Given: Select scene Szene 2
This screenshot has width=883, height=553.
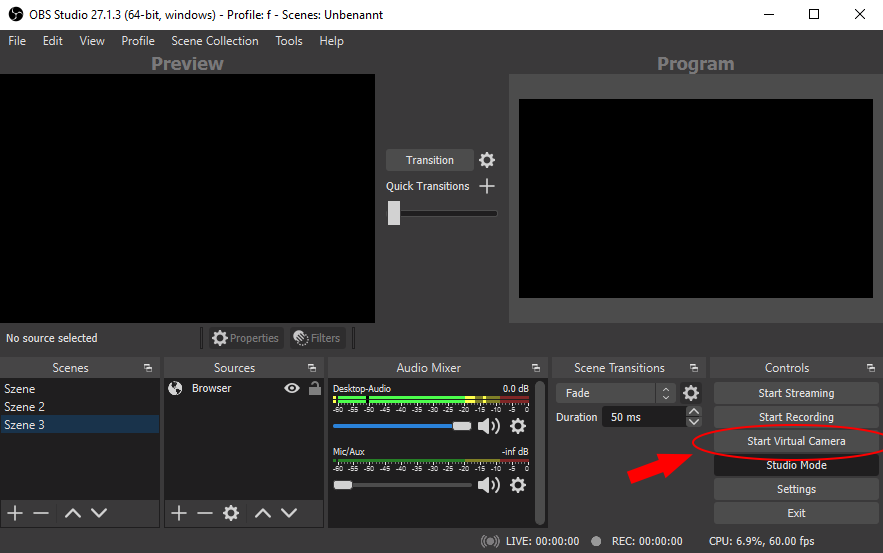Looking at the screenshot, I should [79, 407].
